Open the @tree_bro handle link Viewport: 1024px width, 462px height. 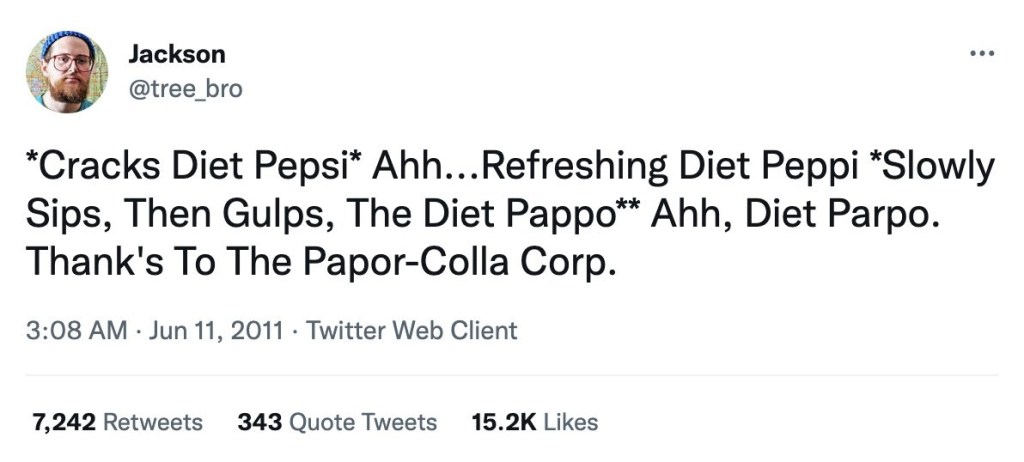tap(185, 89)
